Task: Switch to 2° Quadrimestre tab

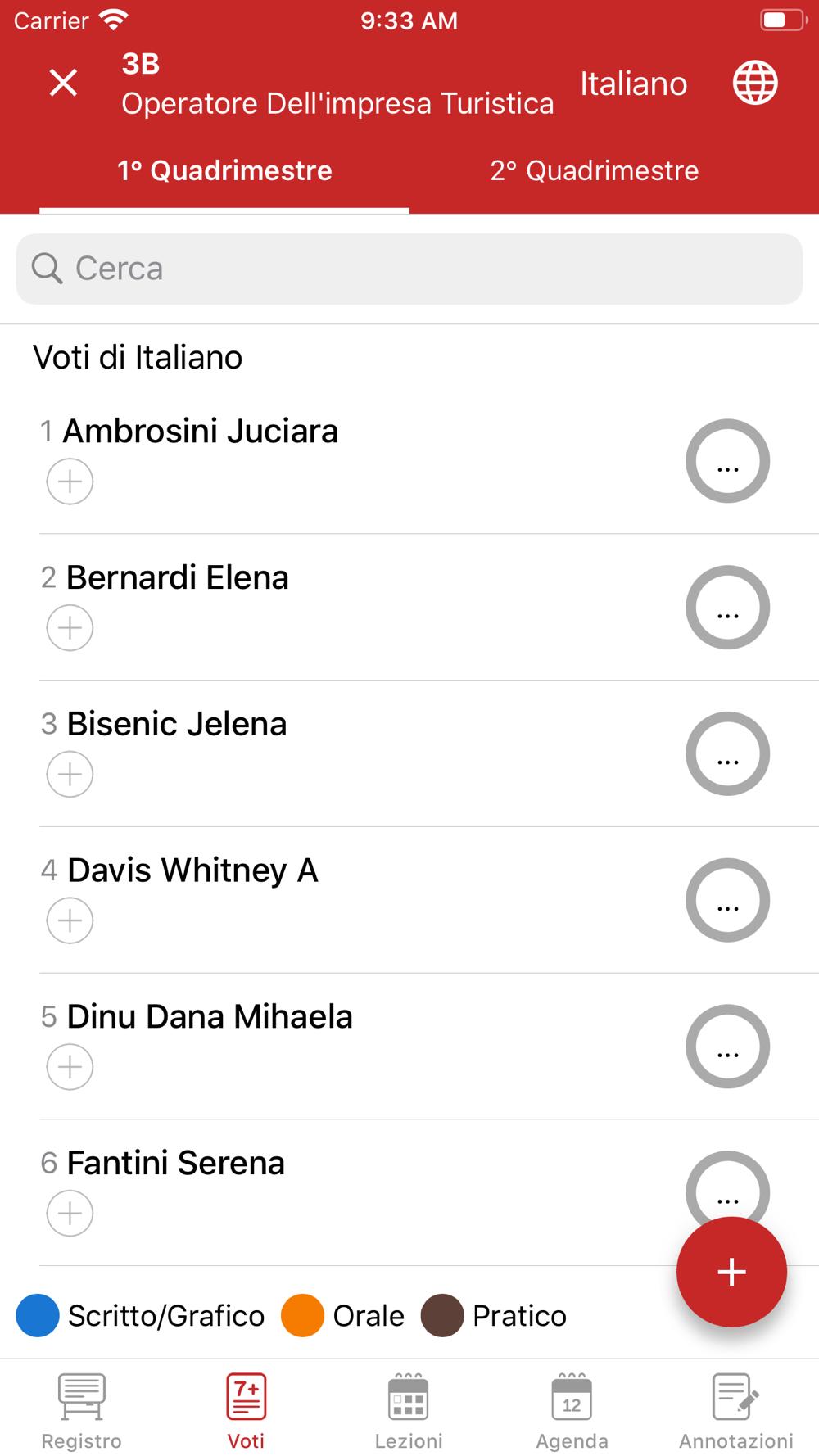Action: point(594,170)
